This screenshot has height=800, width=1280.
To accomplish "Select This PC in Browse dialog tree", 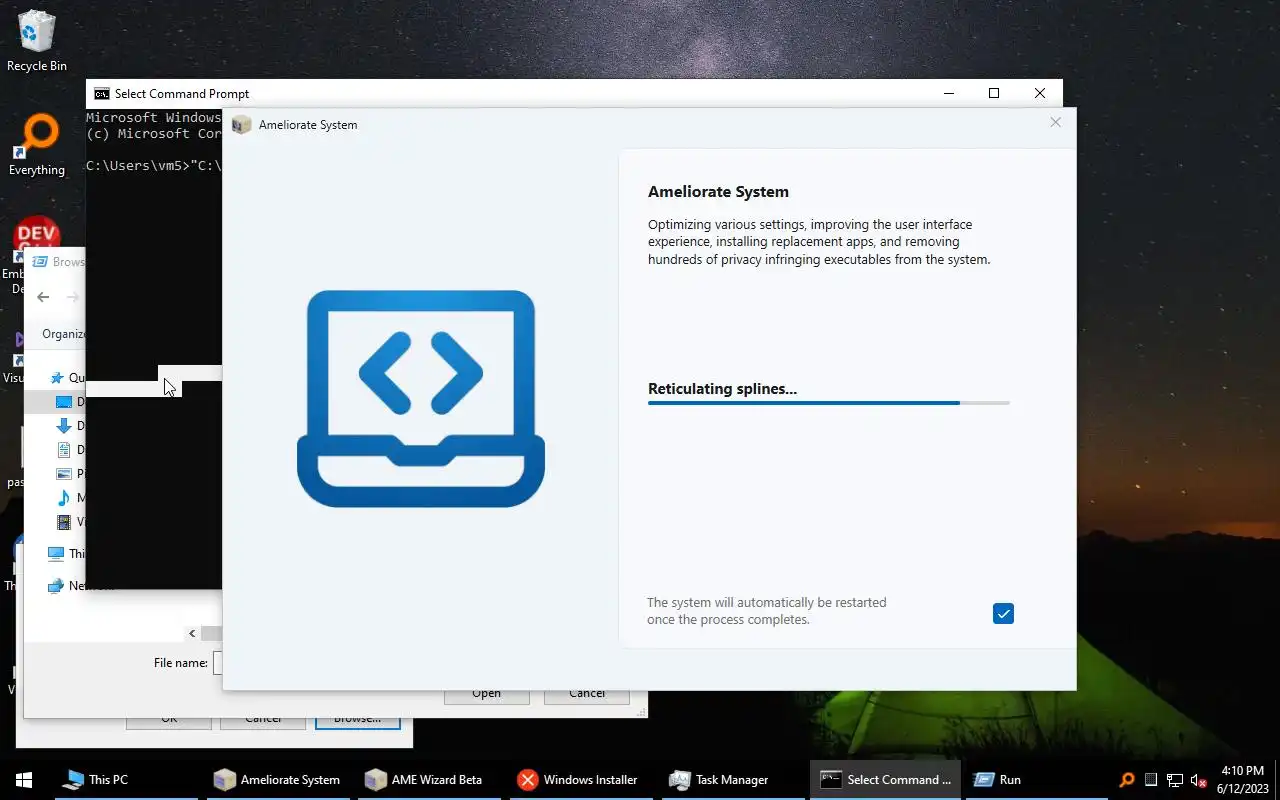I will pos(67,554).
